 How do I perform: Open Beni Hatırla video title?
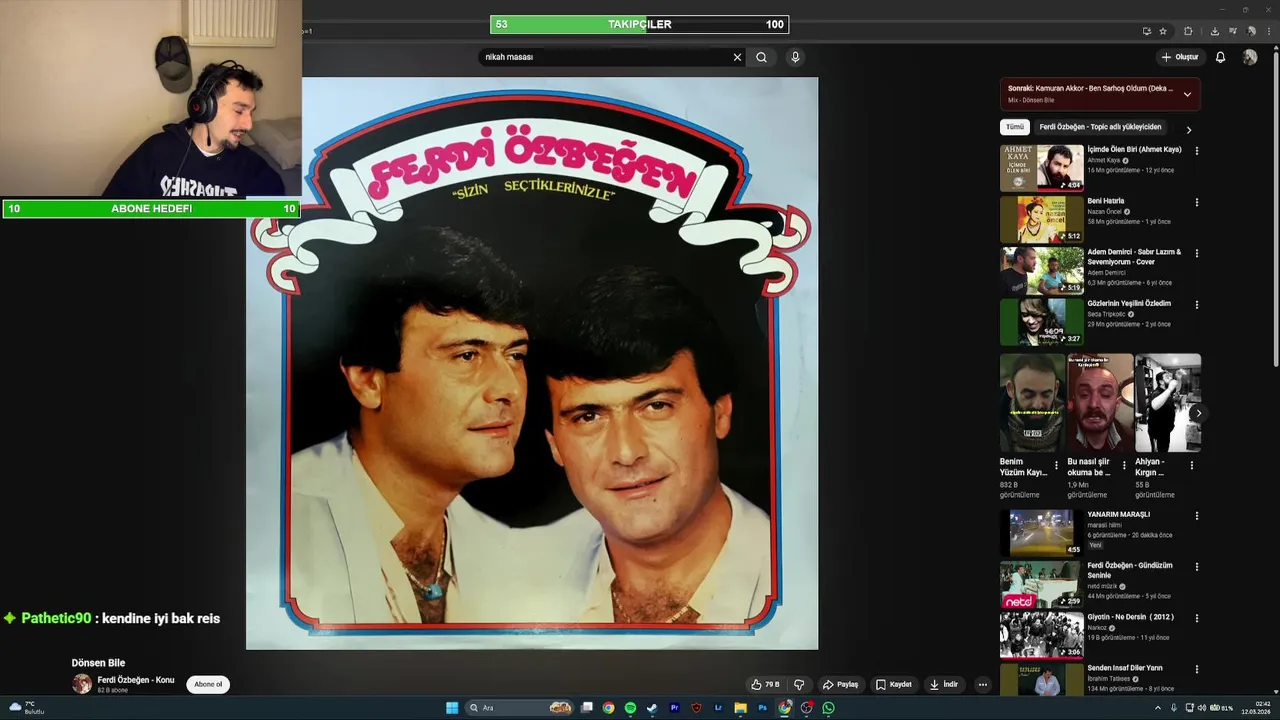tap(1106, 201)
